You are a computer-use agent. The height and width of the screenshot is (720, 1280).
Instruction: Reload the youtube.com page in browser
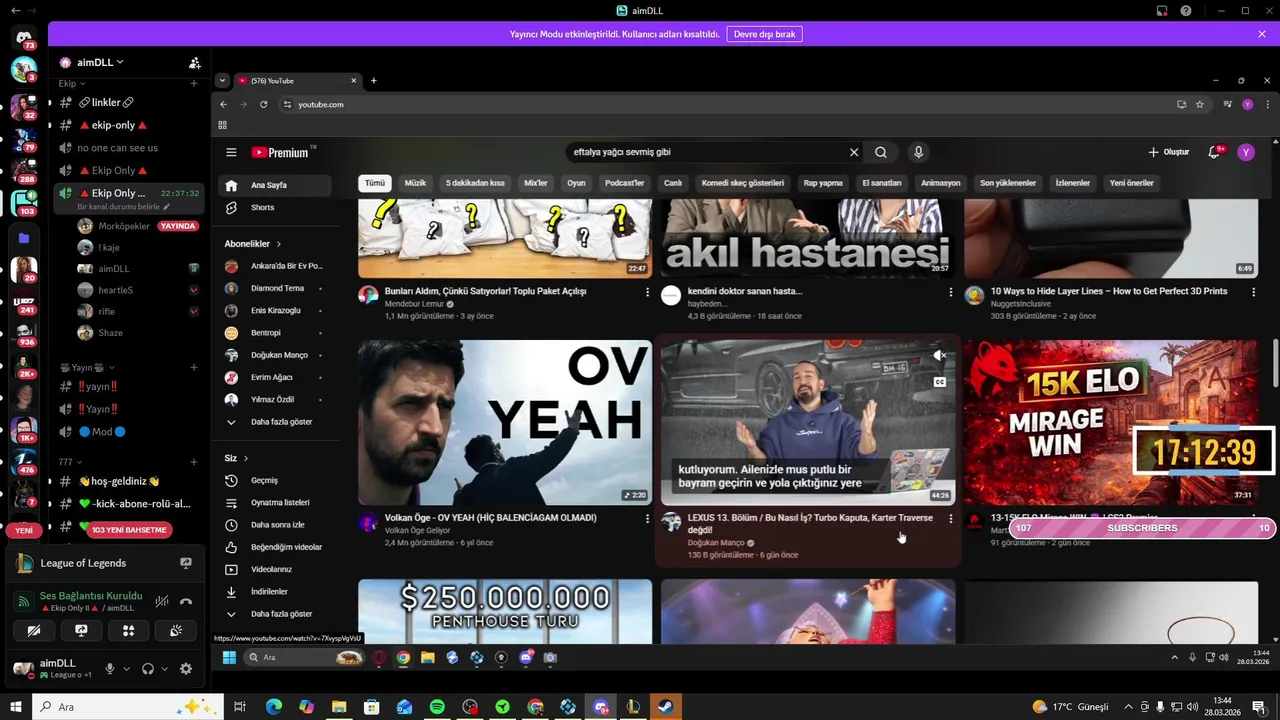264,104
